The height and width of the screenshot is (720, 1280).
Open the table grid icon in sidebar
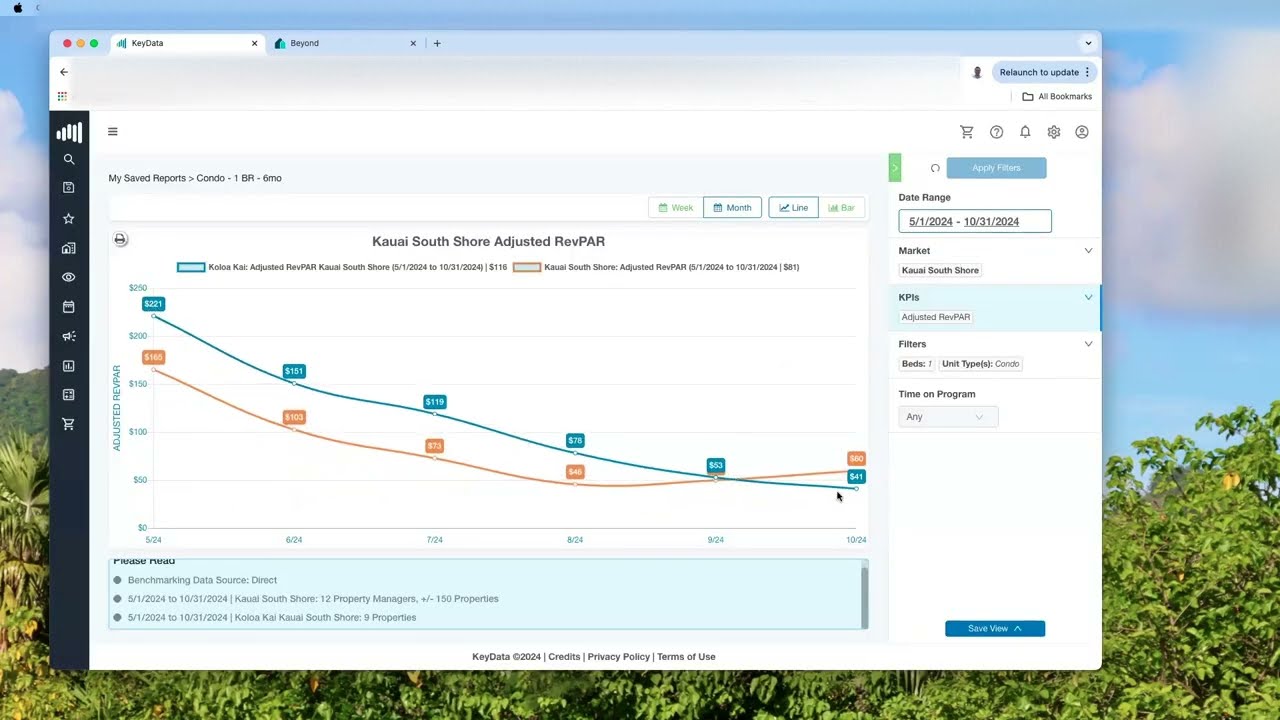(69, 395)
